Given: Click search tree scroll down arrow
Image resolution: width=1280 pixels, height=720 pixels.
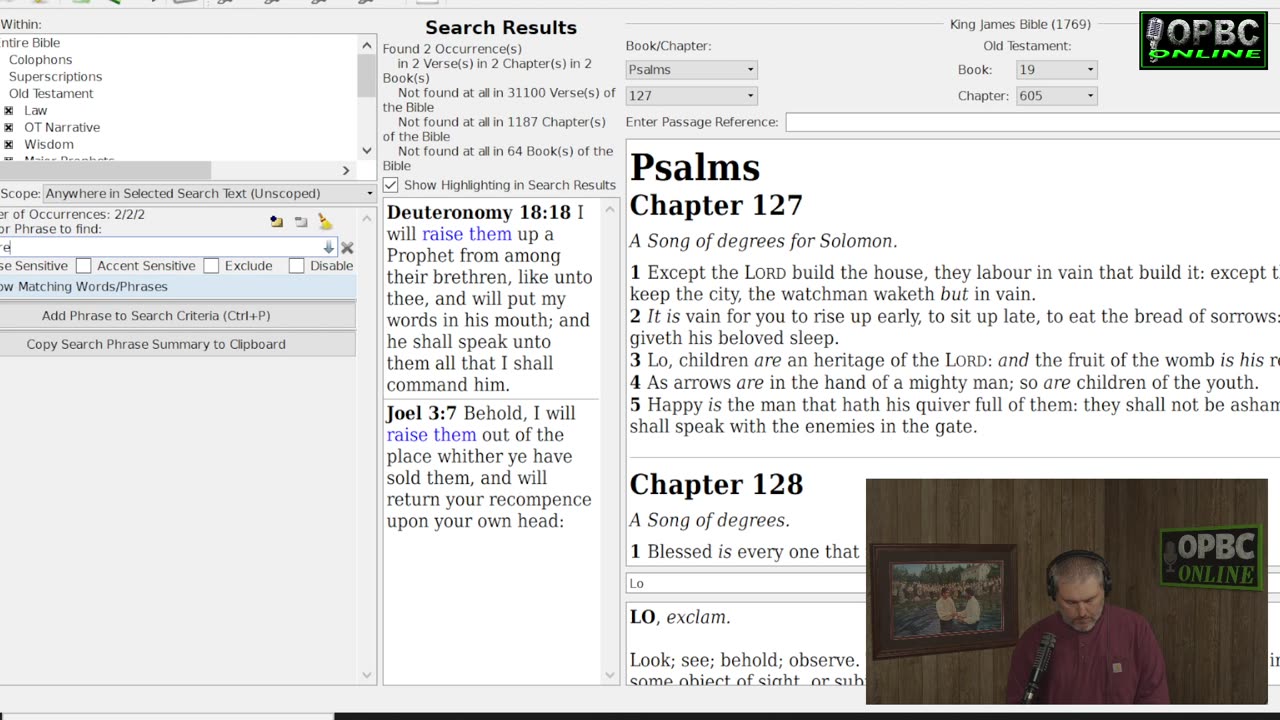Looking at the screenshot, I should click(x=367, y=151).
